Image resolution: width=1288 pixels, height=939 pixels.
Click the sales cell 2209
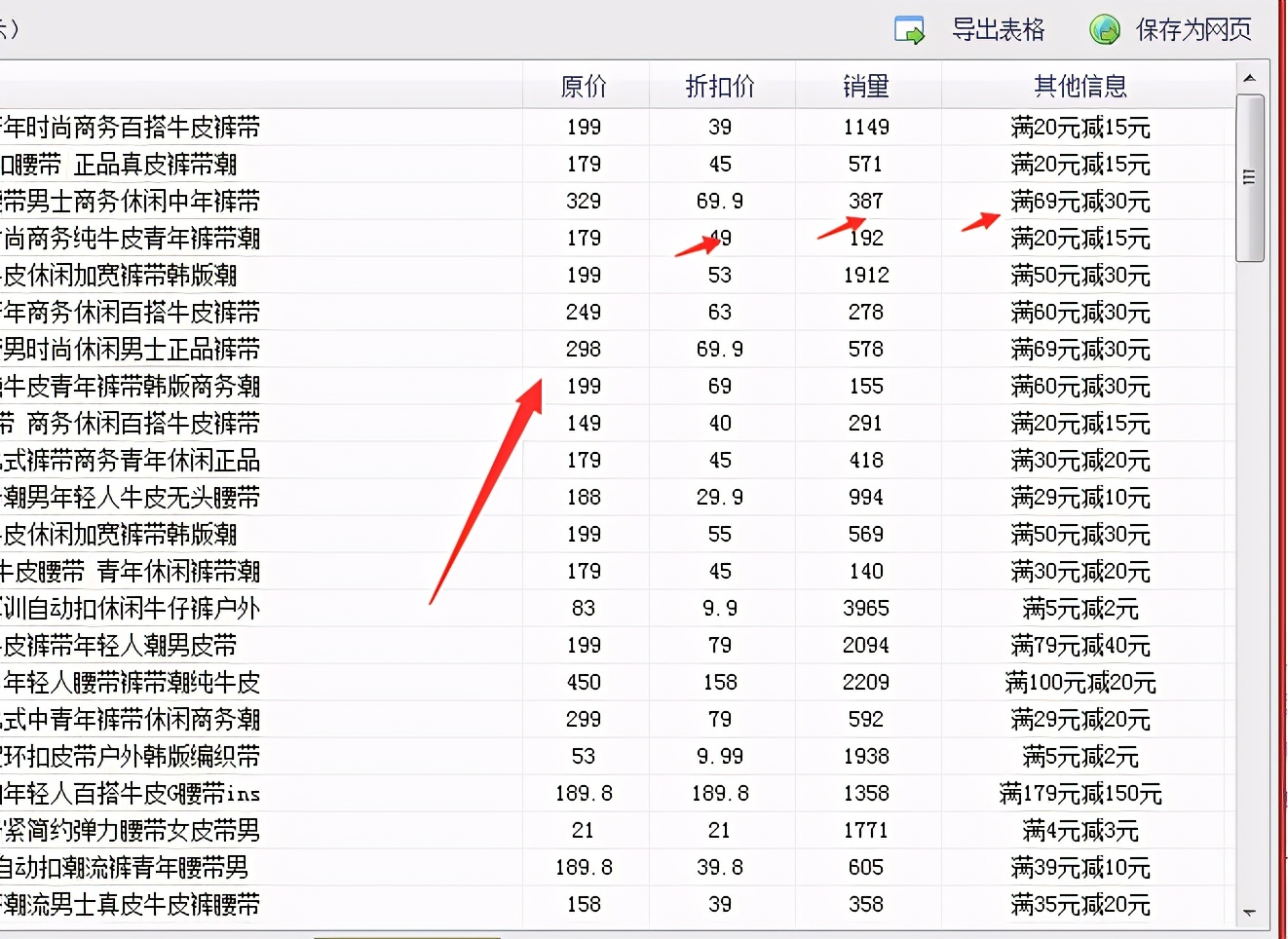pyautogui.click(x=867, y=683)
